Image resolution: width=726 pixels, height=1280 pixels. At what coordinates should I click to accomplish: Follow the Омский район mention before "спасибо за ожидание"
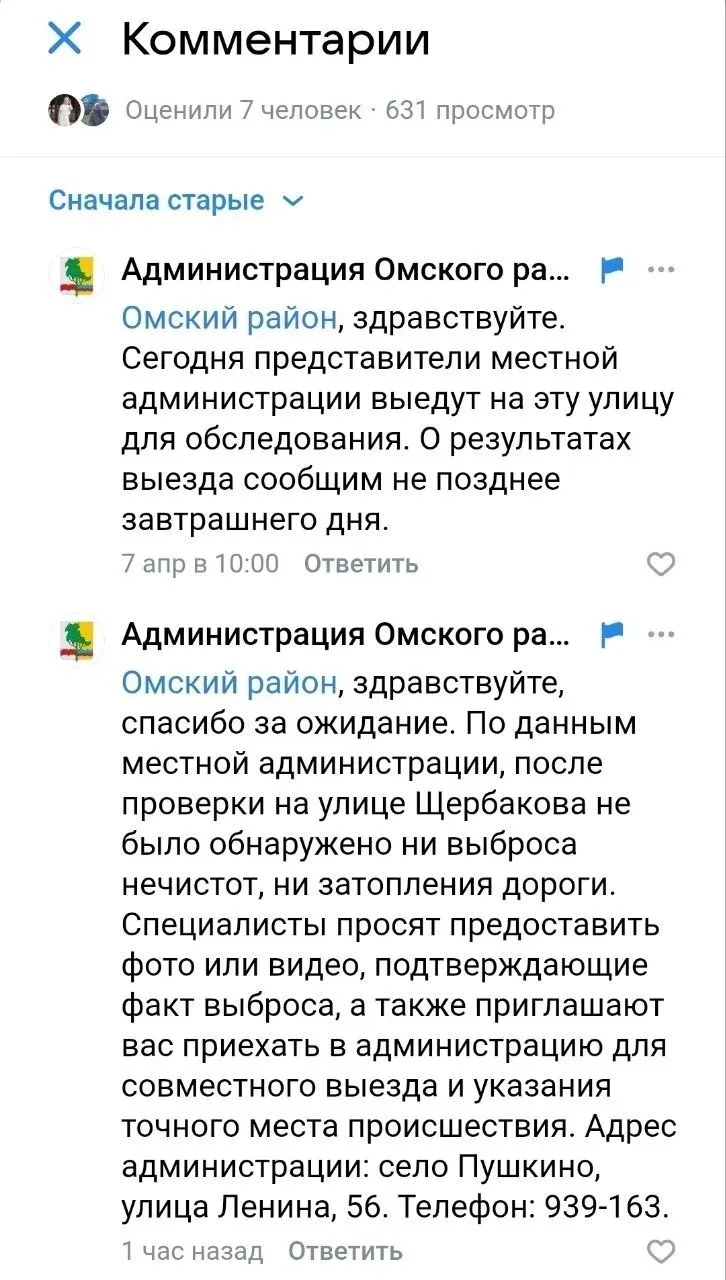click(x=229, y=682)
